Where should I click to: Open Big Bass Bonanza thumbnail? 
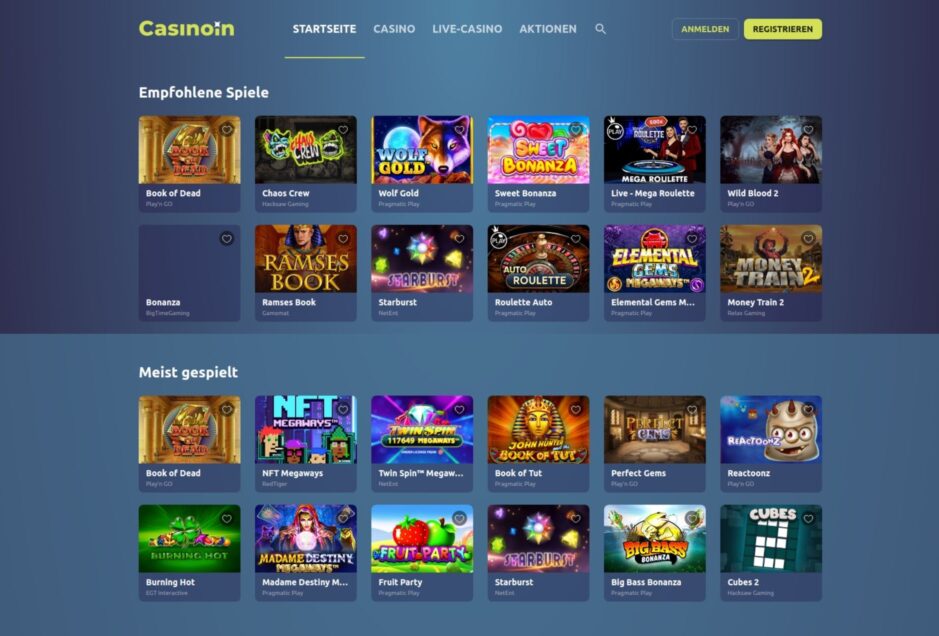(655, 538)
